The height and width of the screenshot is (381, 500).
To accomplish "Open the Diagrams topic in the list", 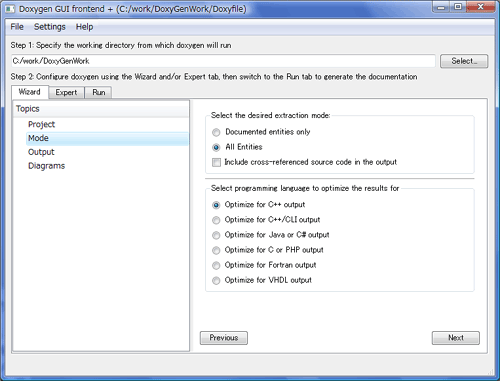I will click(x=46, y=166).
